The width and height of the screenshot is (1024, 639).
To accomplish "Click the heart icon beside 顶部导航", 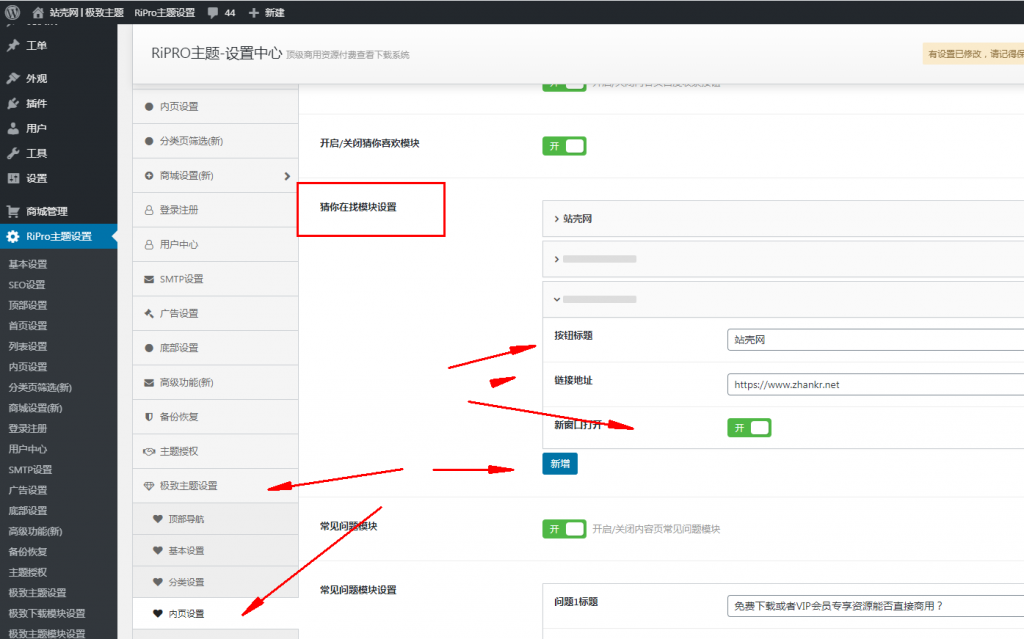I will coord(157,519).
